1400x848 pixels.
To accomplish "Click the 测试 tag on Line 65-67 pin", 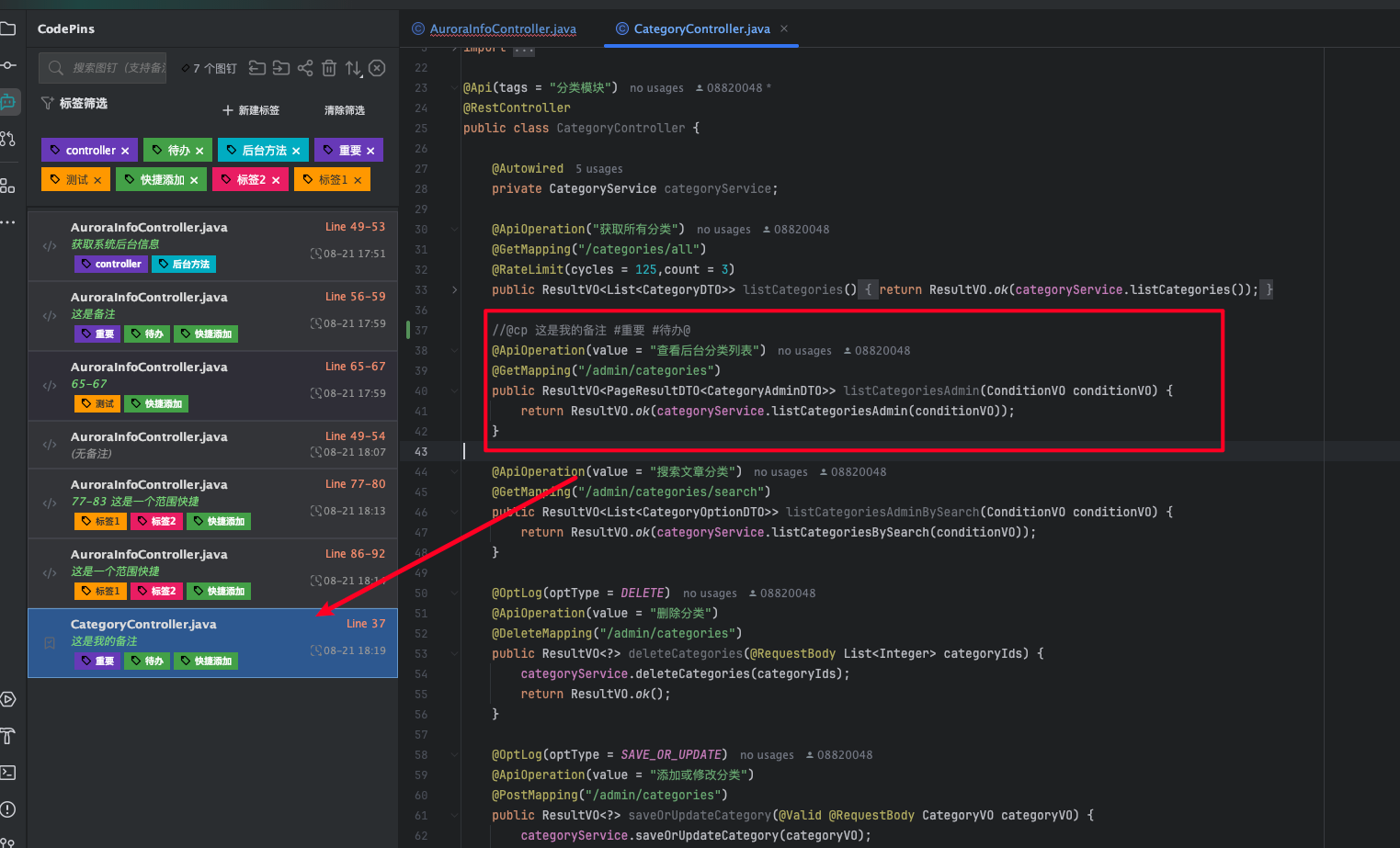I will click(97, 403).
